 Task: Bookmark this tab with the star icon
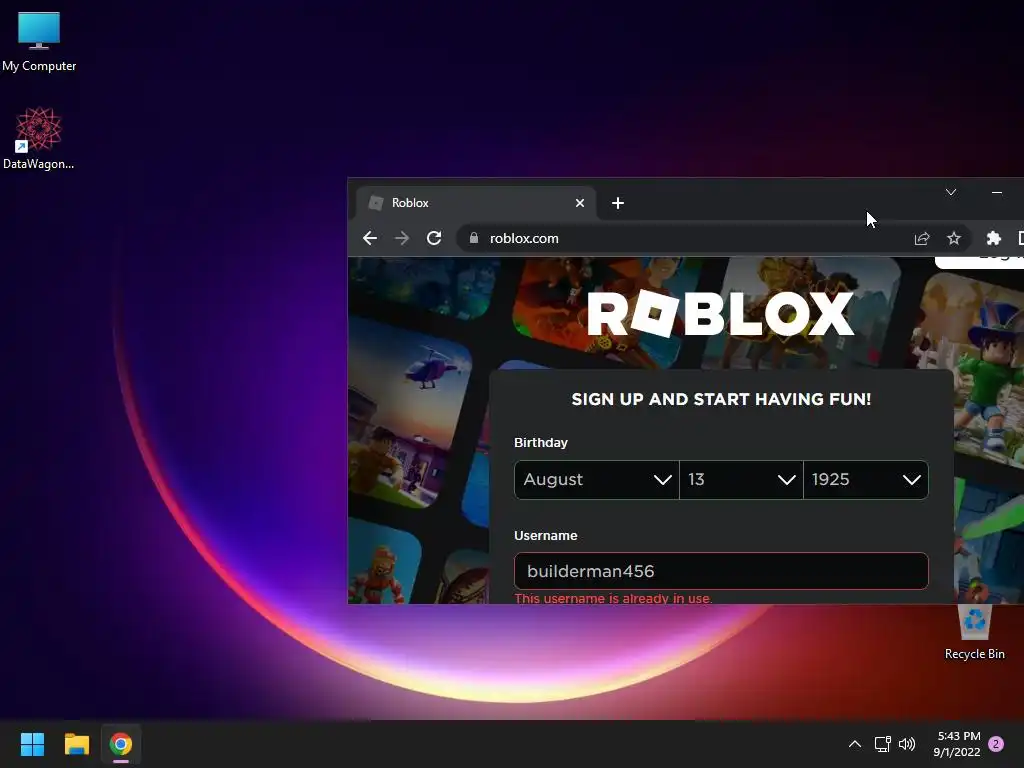[x=953, y=238]
